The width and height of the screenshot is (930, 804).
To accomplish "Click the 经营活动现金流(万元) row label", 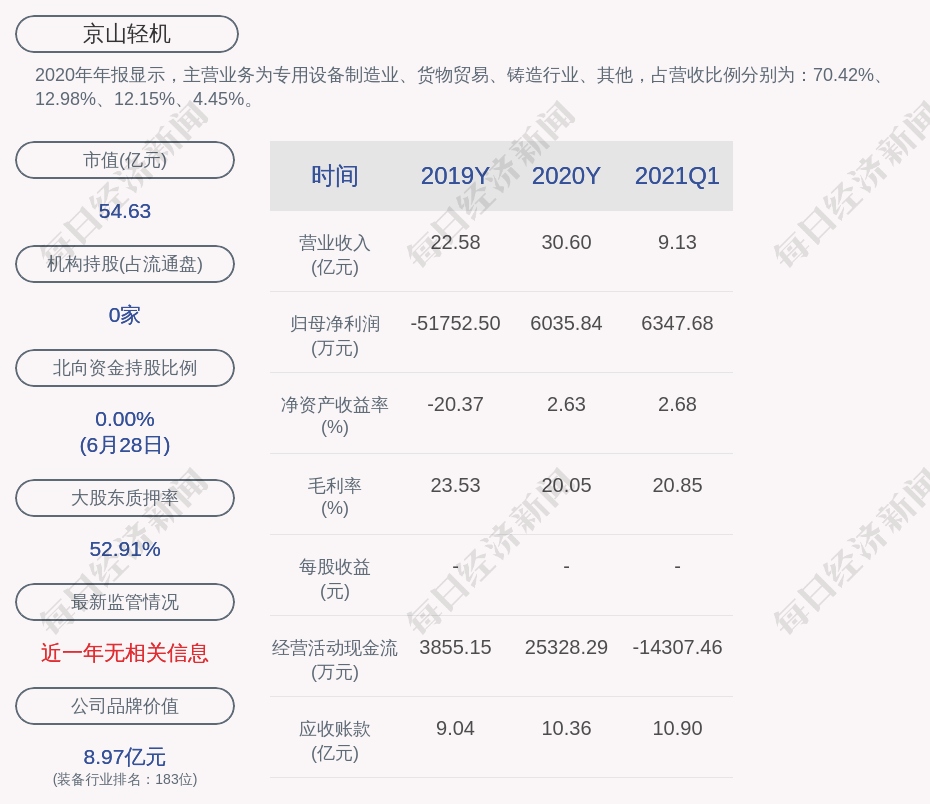I will click(334, 660).
